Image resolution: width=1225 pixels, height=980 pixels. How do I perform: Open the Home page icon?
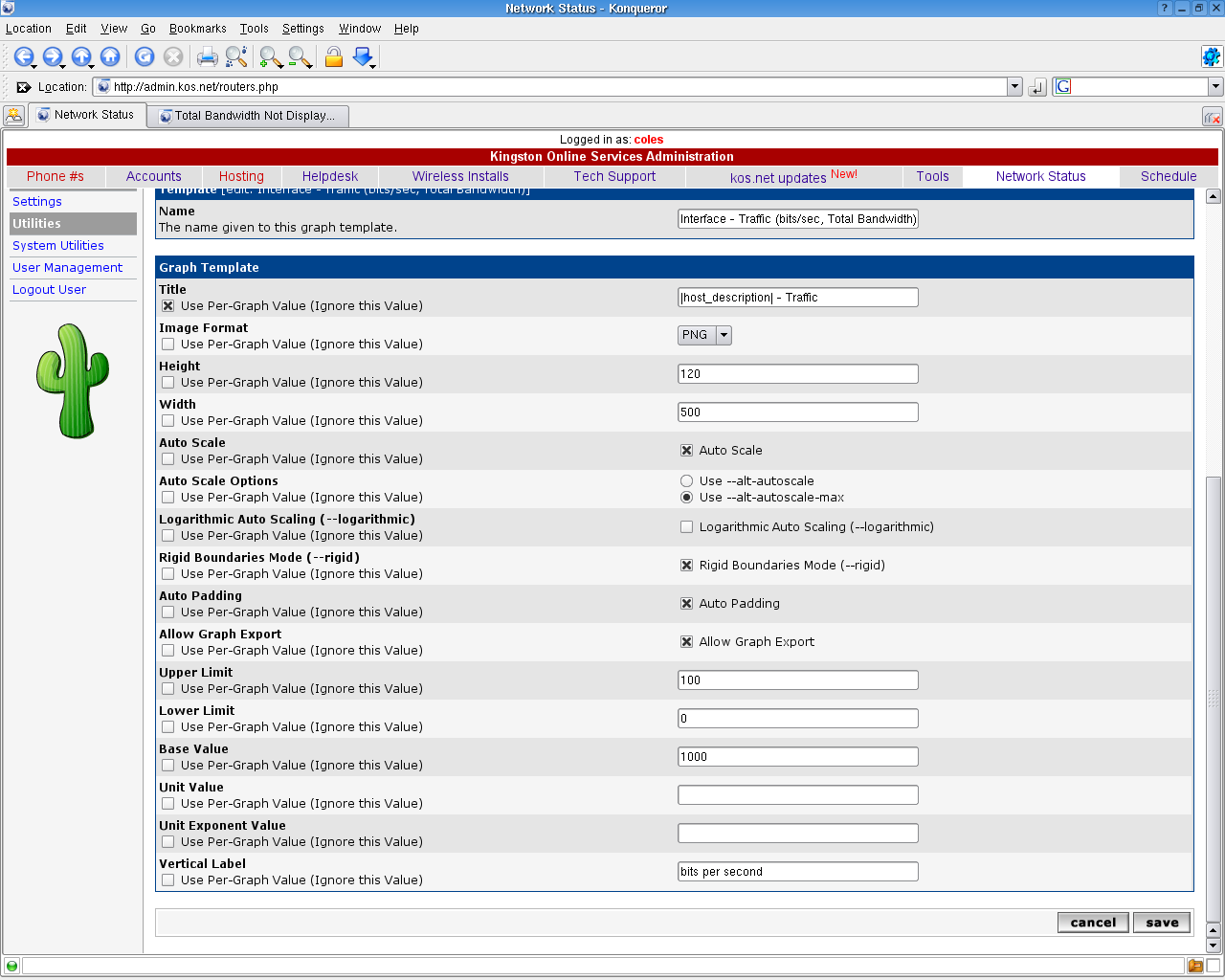(110, 56)
